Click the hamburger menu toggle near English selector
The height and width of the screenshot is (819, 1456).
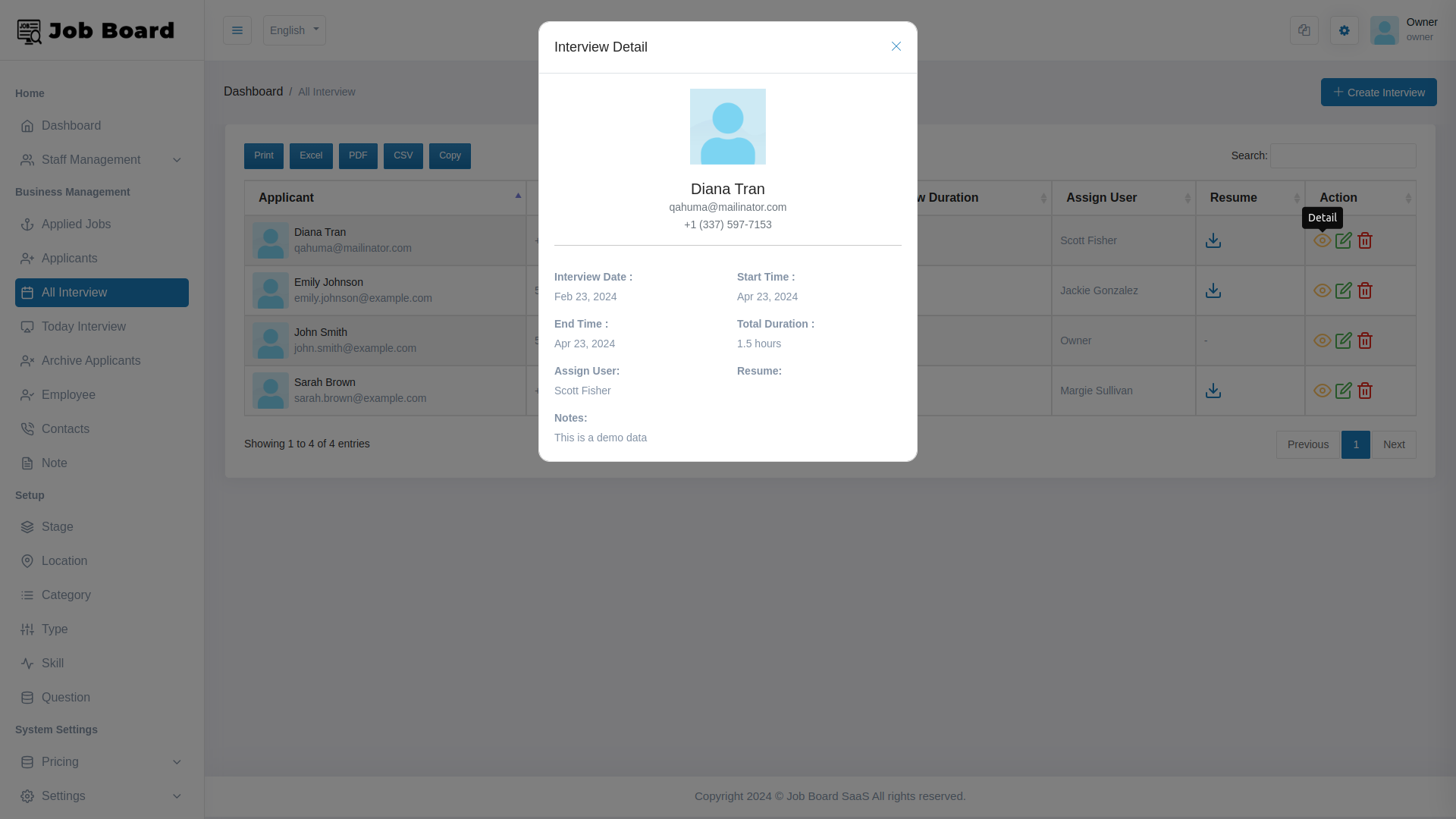point(237,30)
